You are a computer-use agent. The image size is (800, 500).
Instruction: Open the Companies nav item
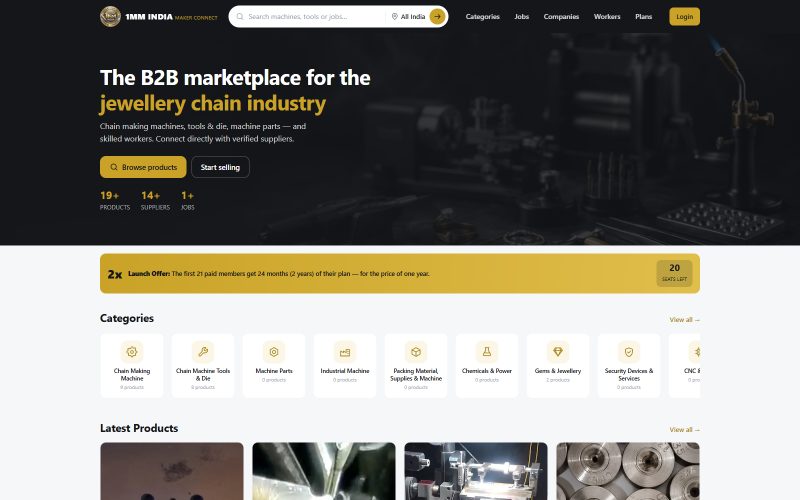561,16
